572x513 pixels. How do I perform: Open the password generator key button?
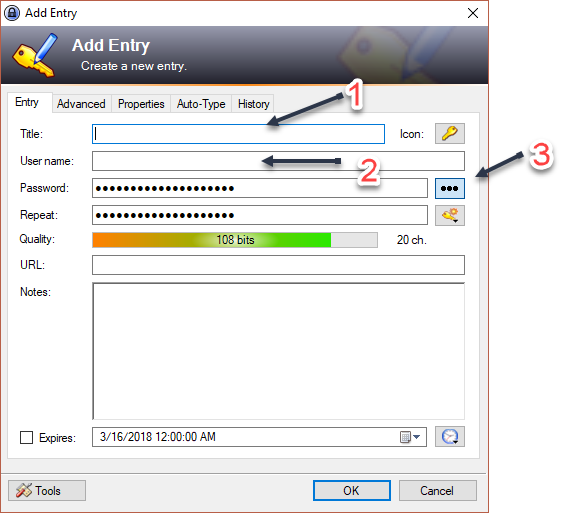point(449,215)
